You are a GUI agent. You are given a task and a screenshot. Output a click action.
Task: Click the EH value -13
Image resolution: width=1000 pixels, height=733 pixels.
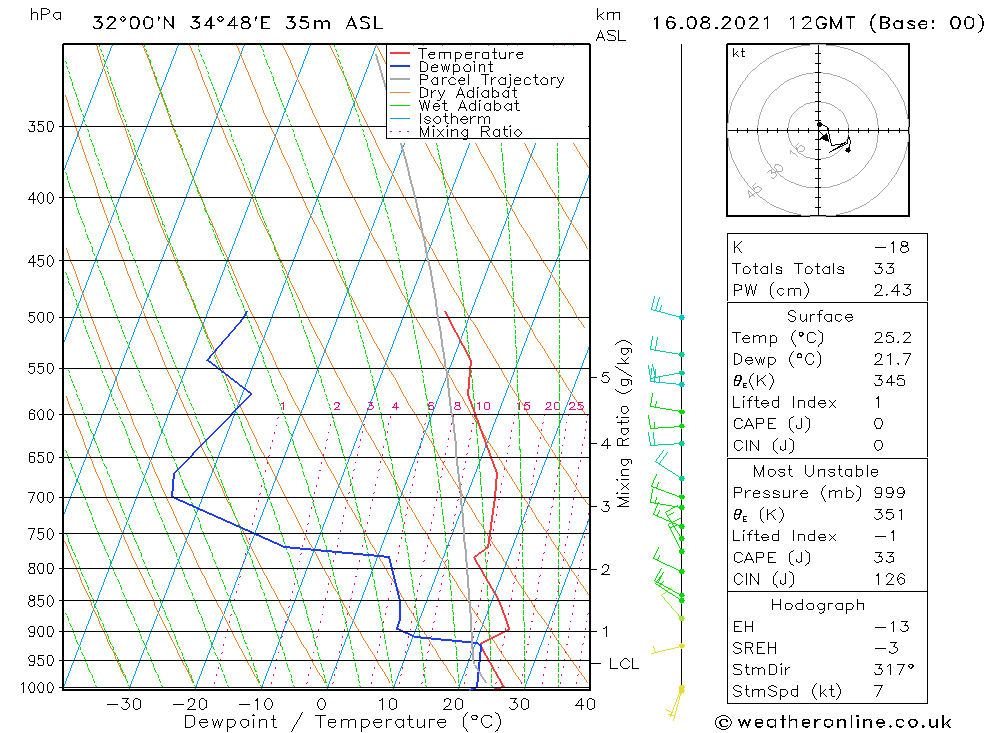[x=891, y=626]
